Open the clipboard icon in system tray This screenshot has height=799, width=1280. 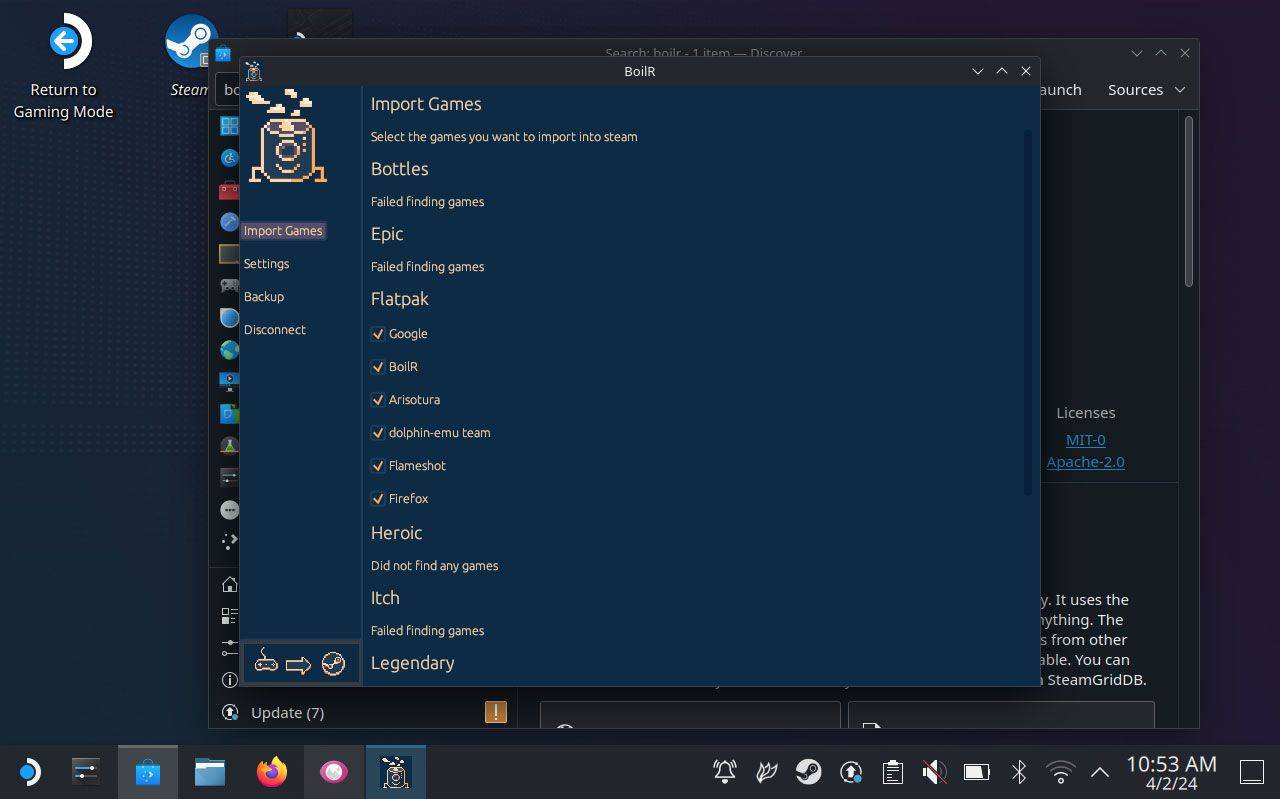coord(892,772)
